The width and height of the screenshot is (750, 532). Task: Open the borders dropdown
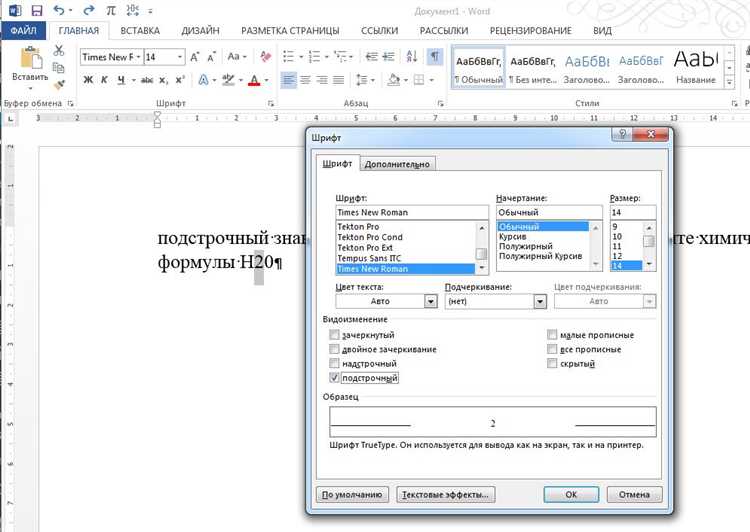tap(431, 80)
